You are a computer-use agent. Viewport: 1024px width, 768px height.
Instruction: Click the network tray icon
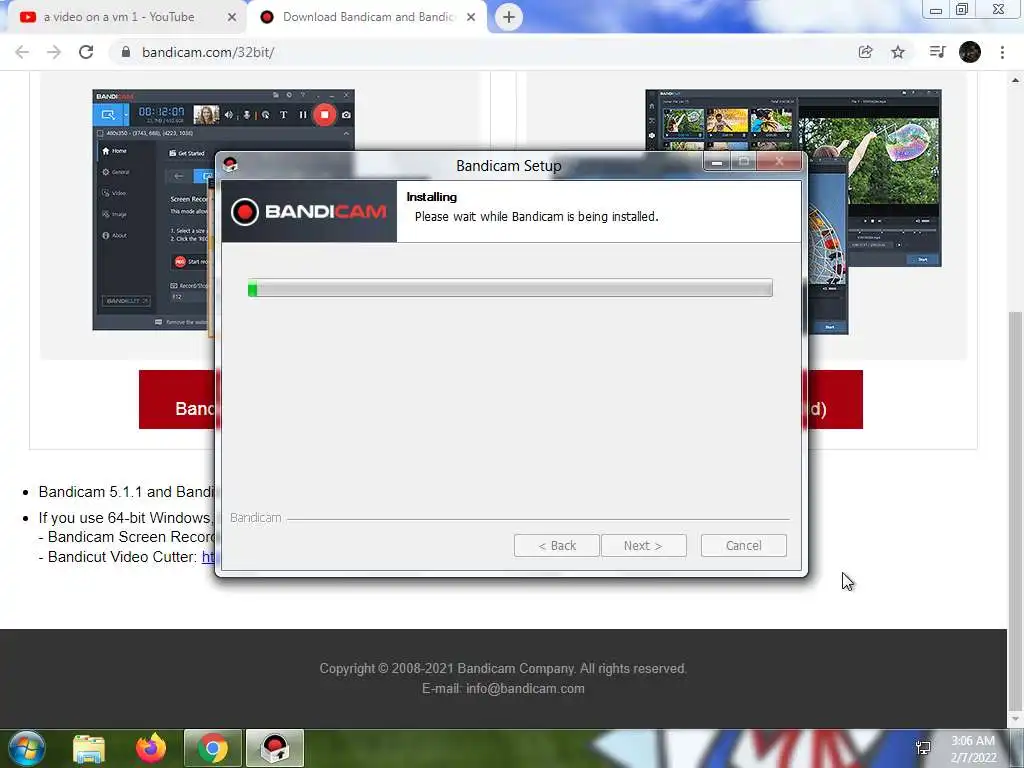[923, 748]
